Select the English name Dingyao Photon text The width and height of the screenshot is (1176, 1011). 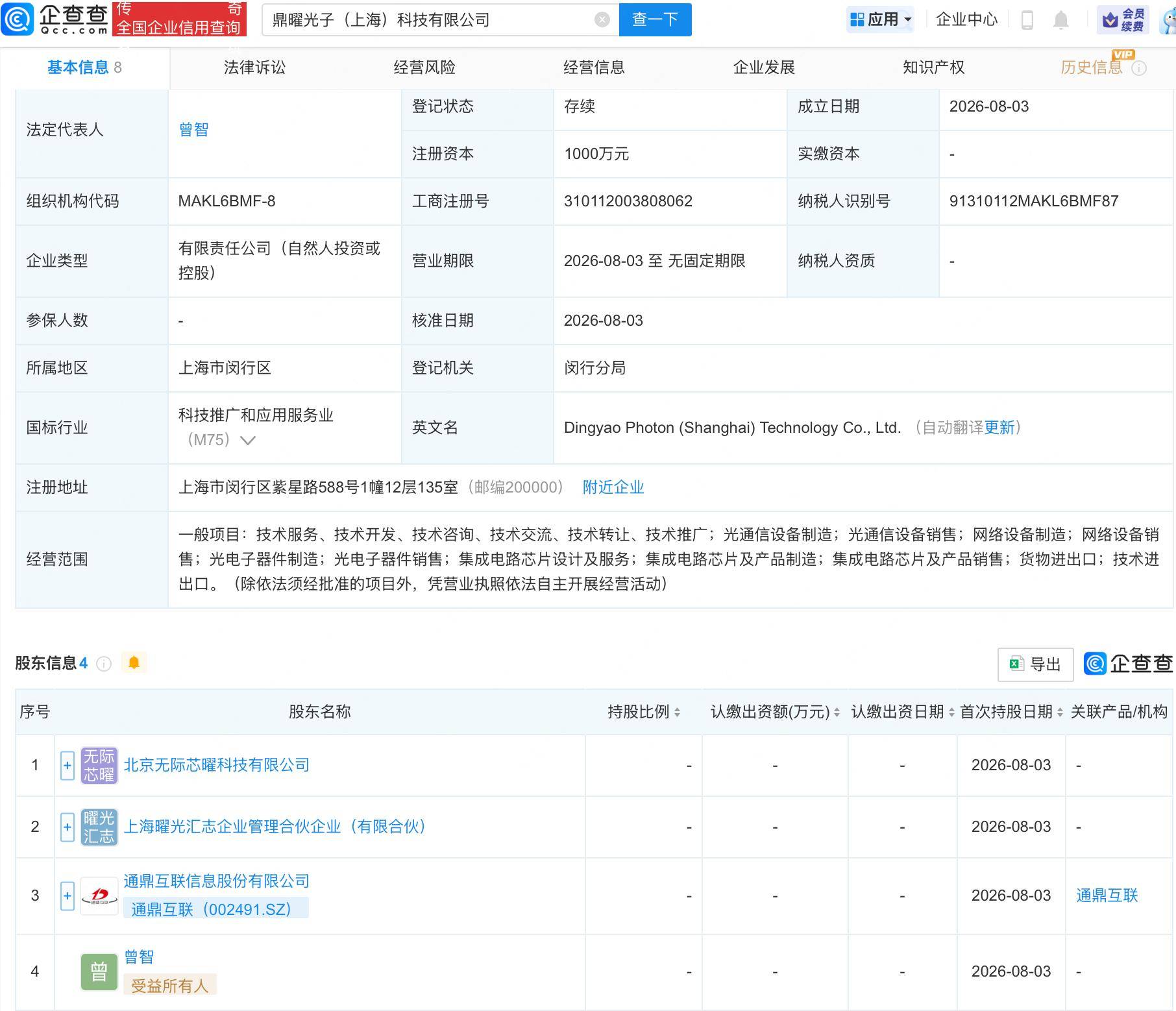[733, 428]
